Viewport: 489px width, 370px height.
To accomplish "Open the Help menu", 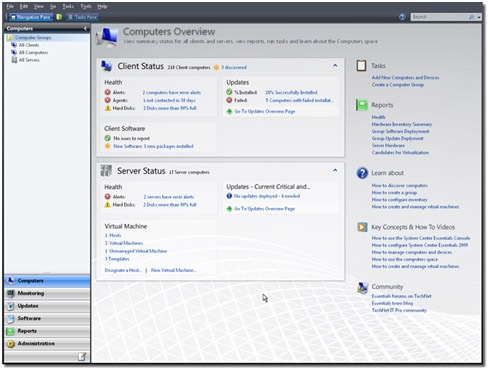I will coord(102,6).
